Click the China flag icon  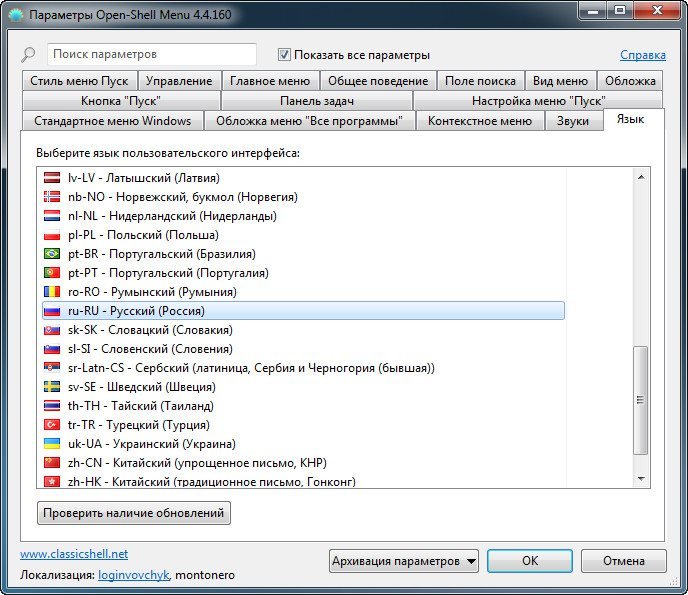(52, 462)
